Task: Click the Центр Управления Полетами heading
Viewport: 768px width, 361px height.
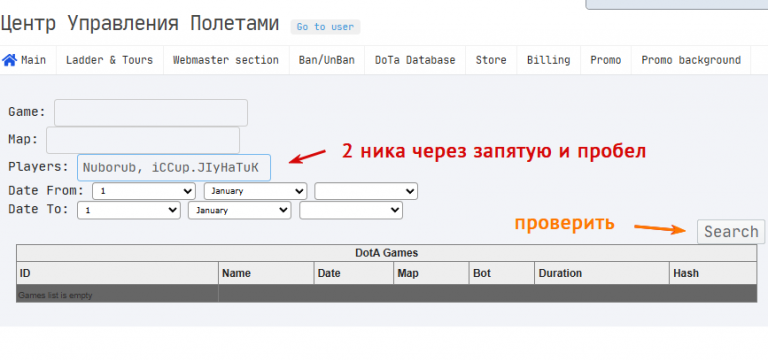Action: (140, 23)
